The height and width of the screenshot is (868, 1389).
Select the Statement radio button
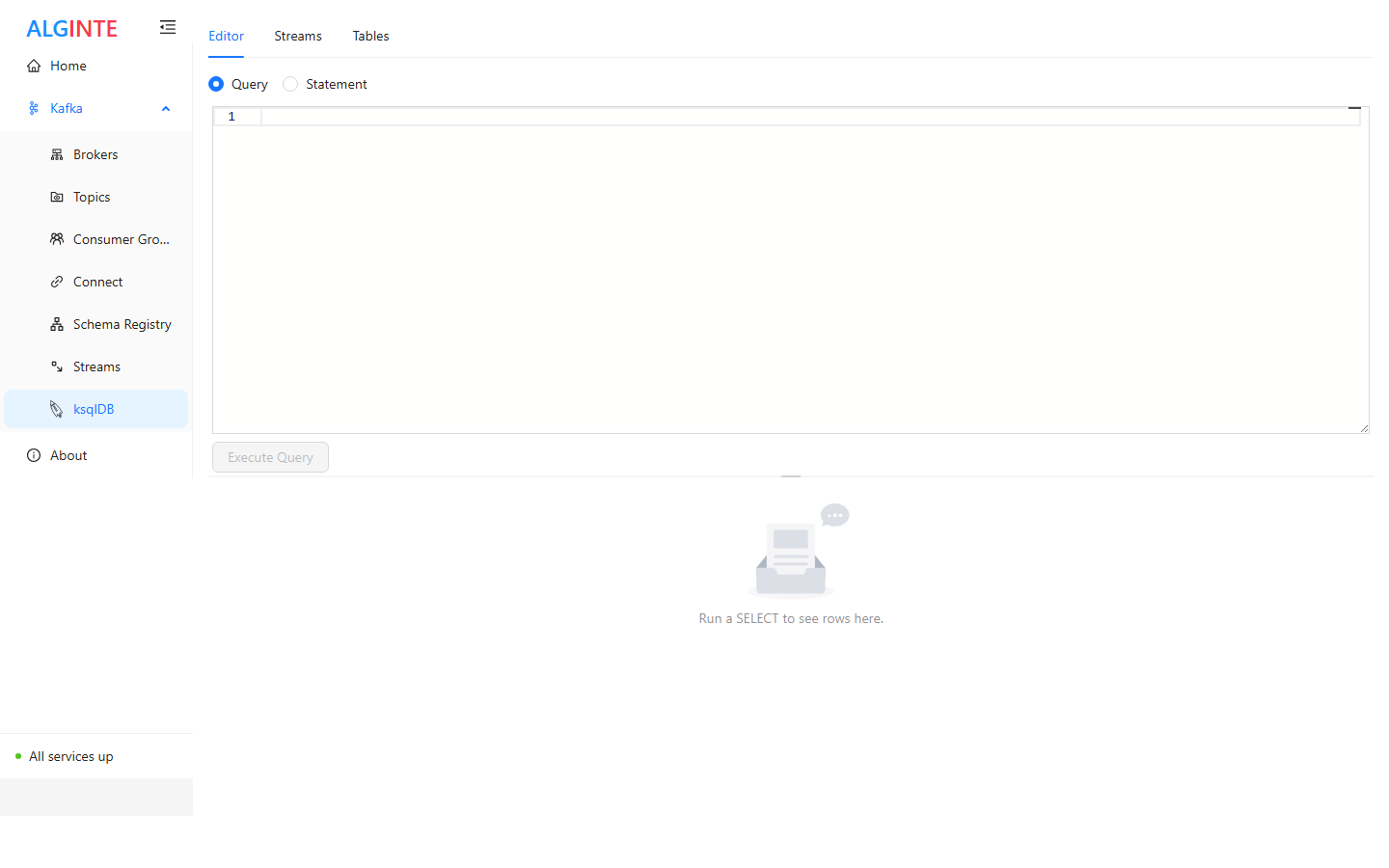point(290,84)
